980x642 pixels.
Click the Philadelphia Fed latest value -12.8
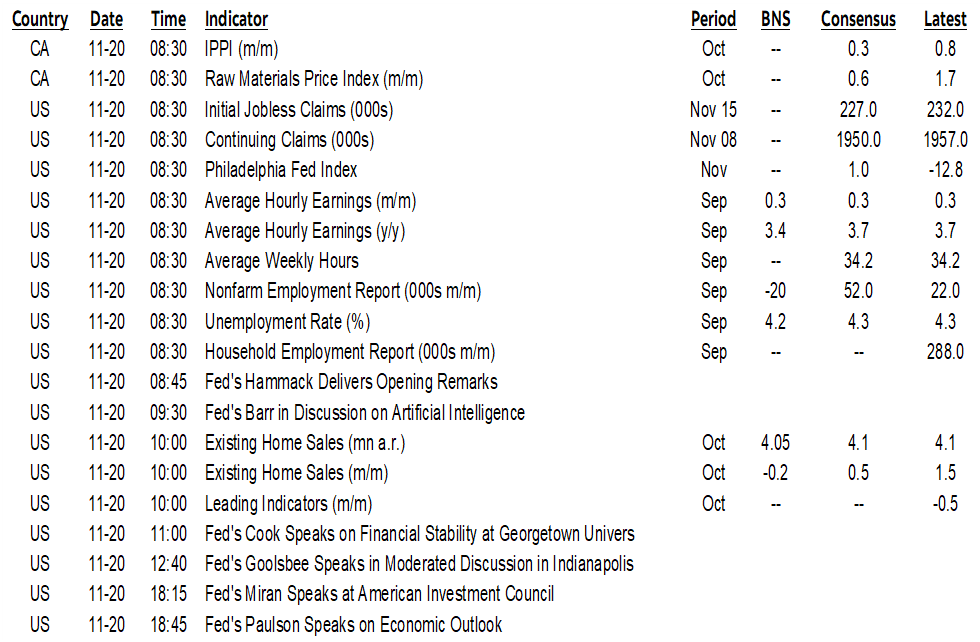[945, 170]
